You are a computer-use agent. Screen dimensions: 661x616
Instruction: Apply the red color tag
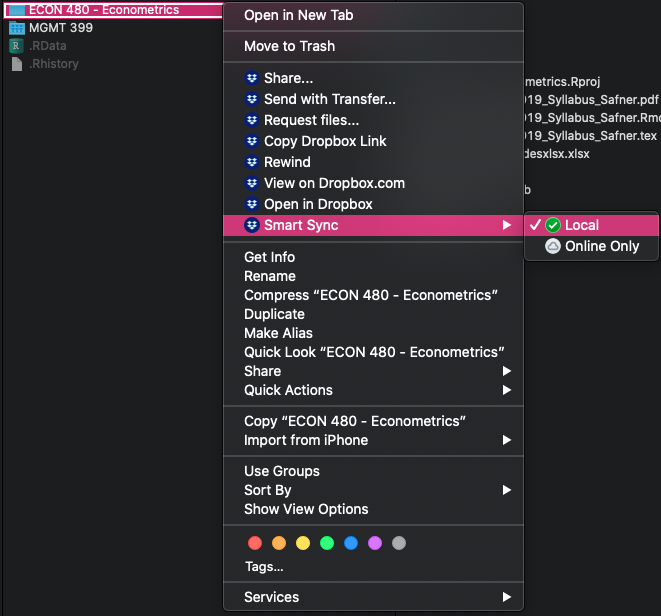click(x=254, y=543)
